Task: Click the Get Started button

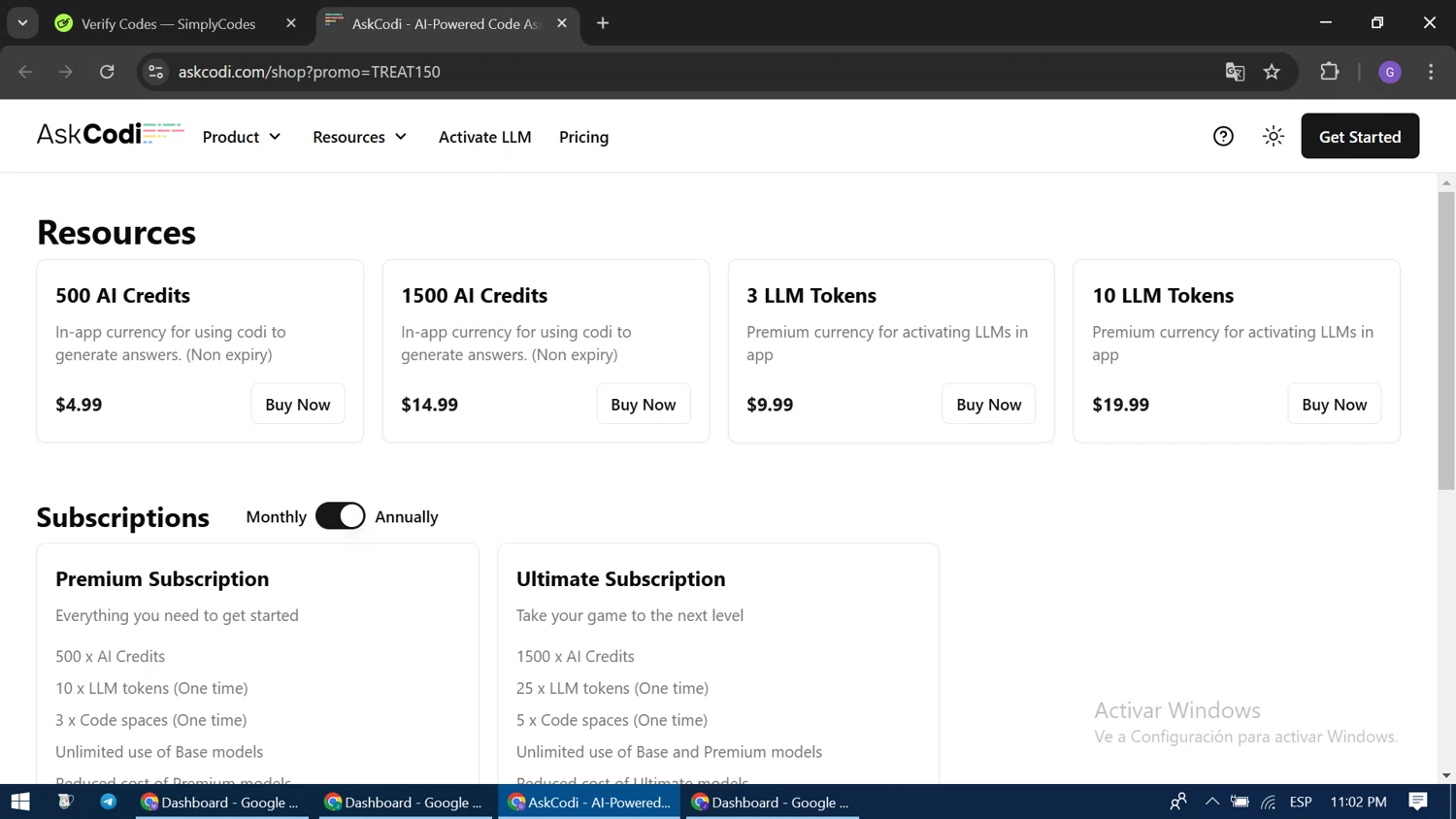Action: [1360, 137]
